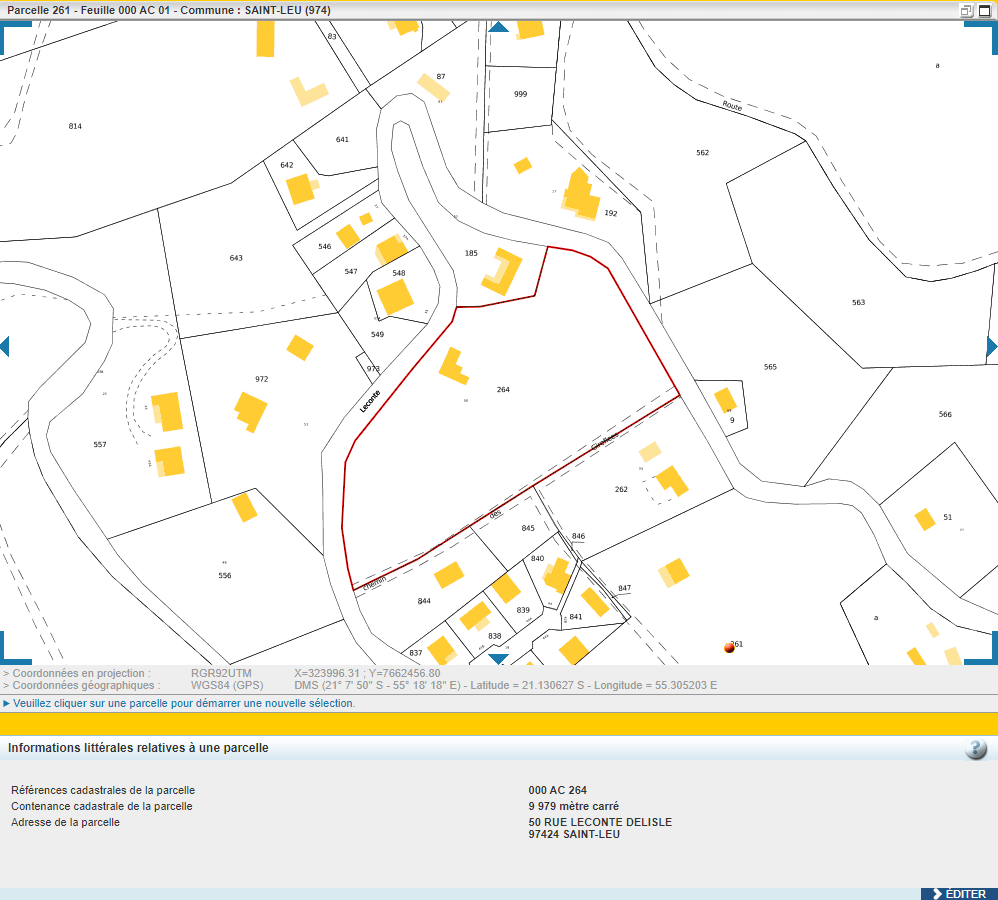Pan the map west with the left arrow
The width and height of the screenshot is (998, 900).
[x=4, y=346]
